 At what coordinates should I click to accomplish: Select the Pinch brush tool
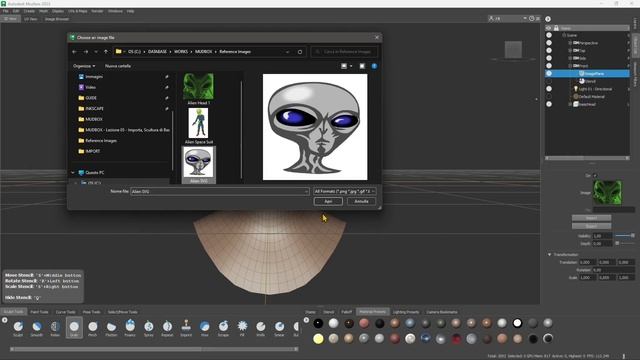tap(93, 327)
